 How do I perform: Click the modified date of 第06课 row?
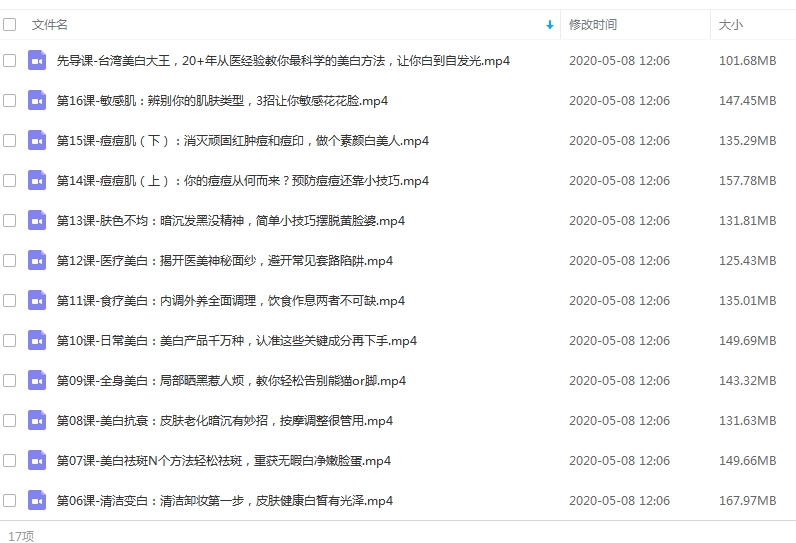pos(619,501)
